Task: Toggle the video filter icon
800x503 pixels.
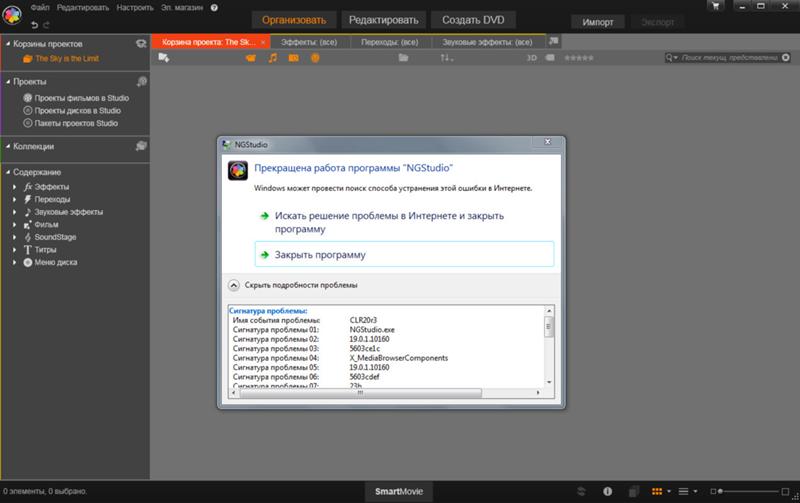Action: point(251,58)
